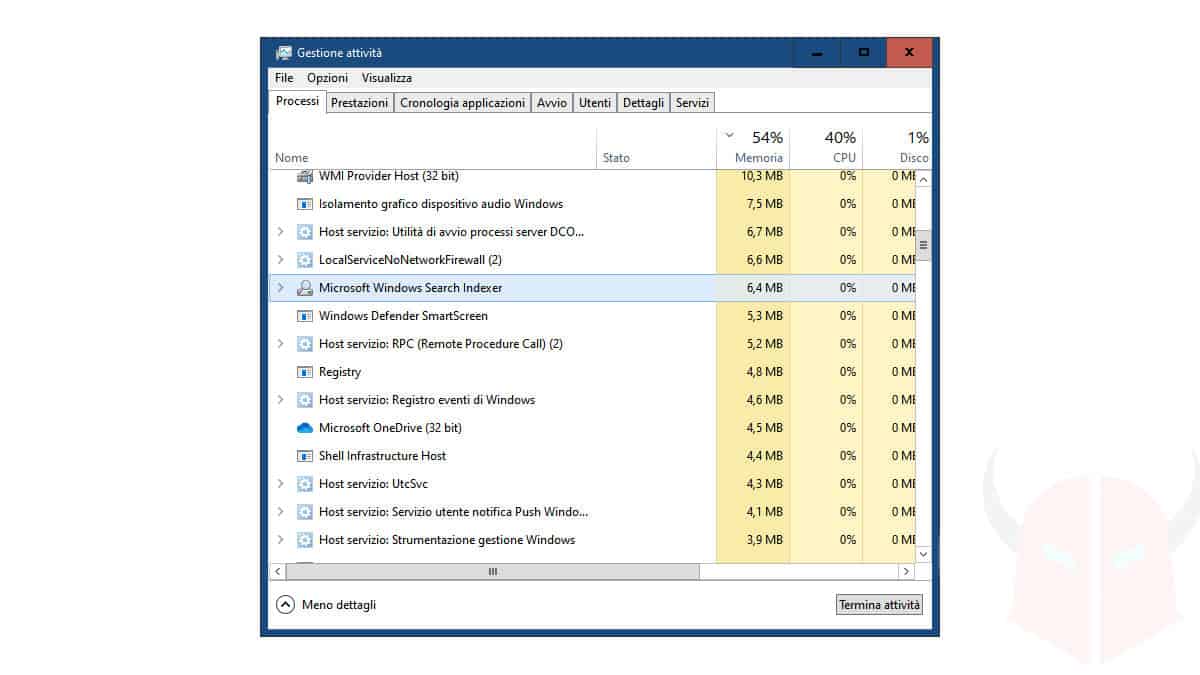Click the LocalServiceNoNetworkFirewall gear icon
The width and height of the screenshot is (1200, 675).
click(305, 260)
